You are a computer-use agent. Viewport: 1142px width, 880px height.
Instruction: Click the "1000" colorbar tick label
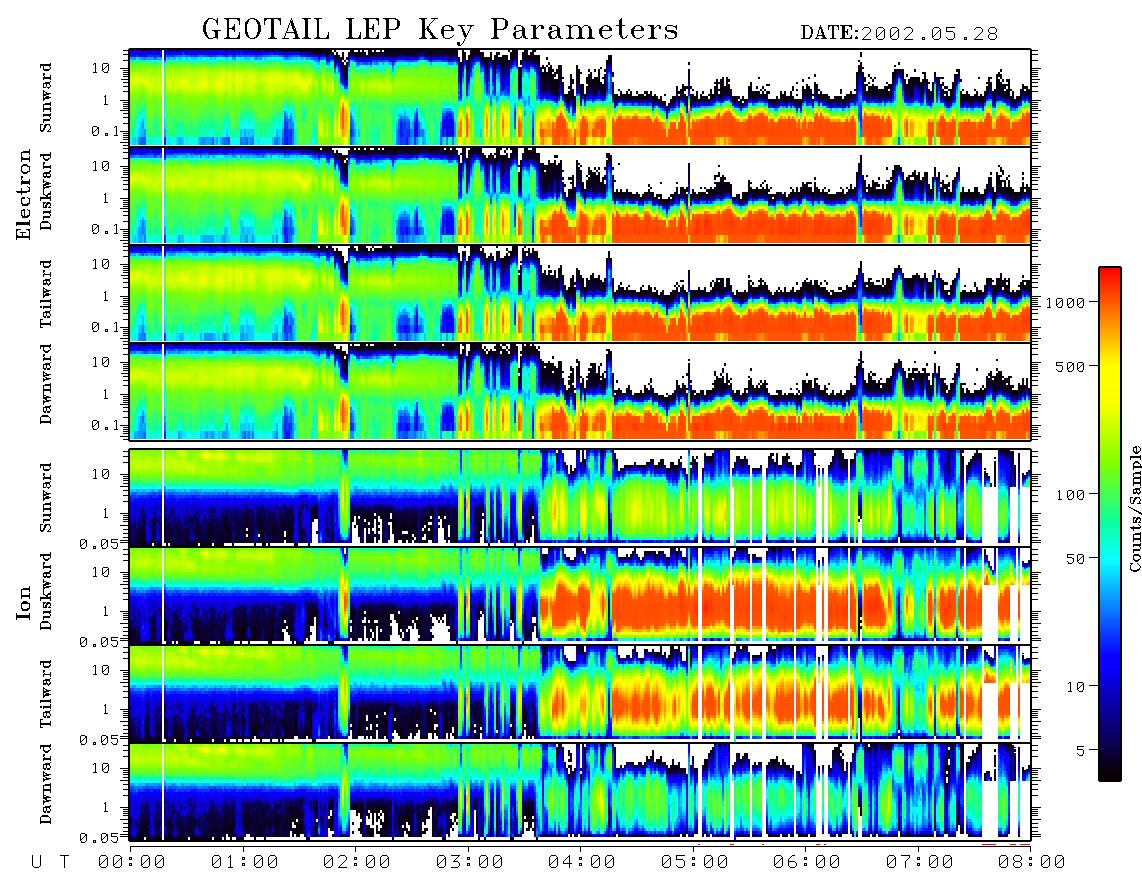tap(1065, 303)
